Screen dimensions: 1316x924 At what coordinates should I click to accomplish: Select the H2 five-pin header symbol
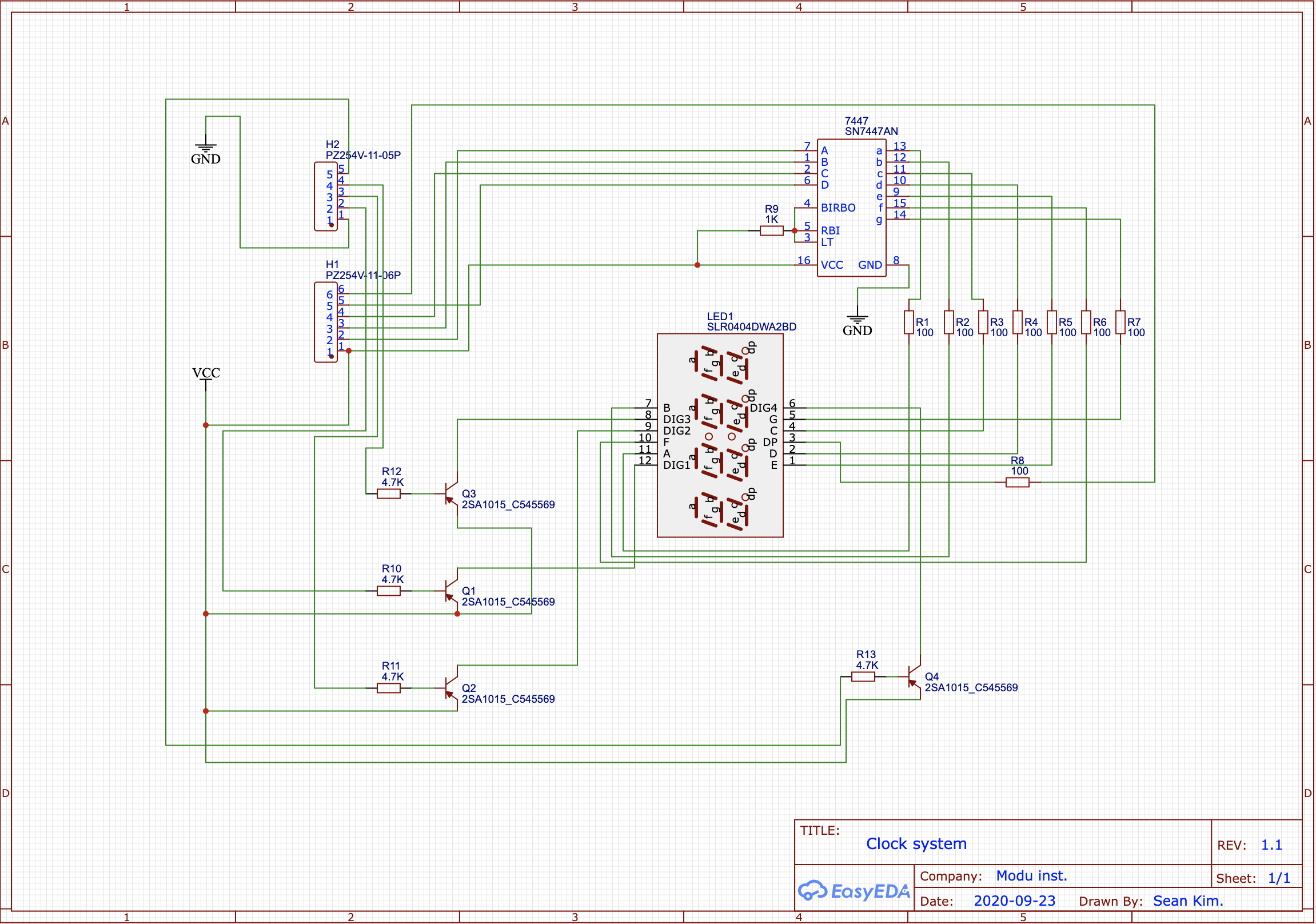326,197
